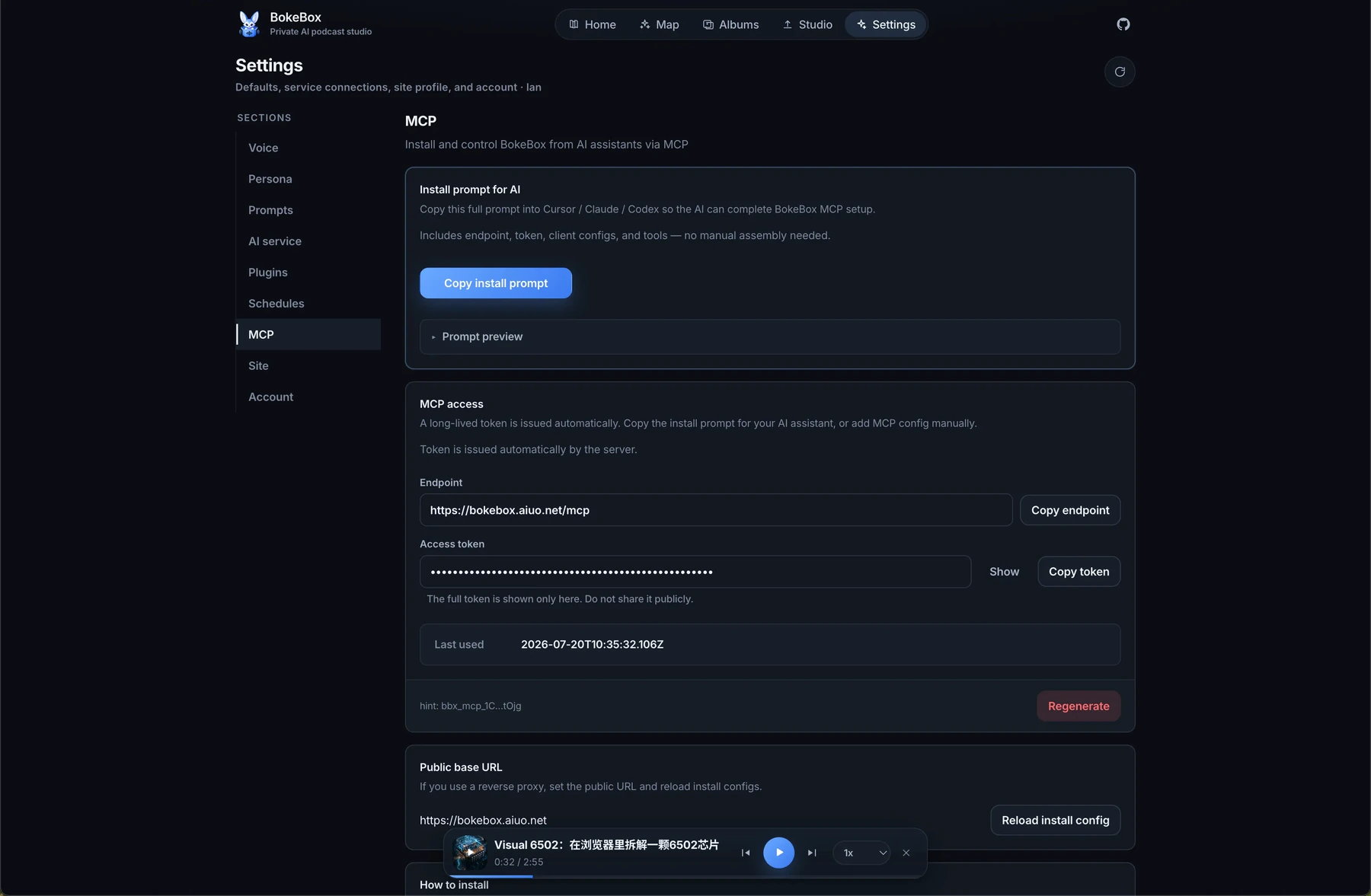
Task: Skip to next track in player
Action: 812,853
